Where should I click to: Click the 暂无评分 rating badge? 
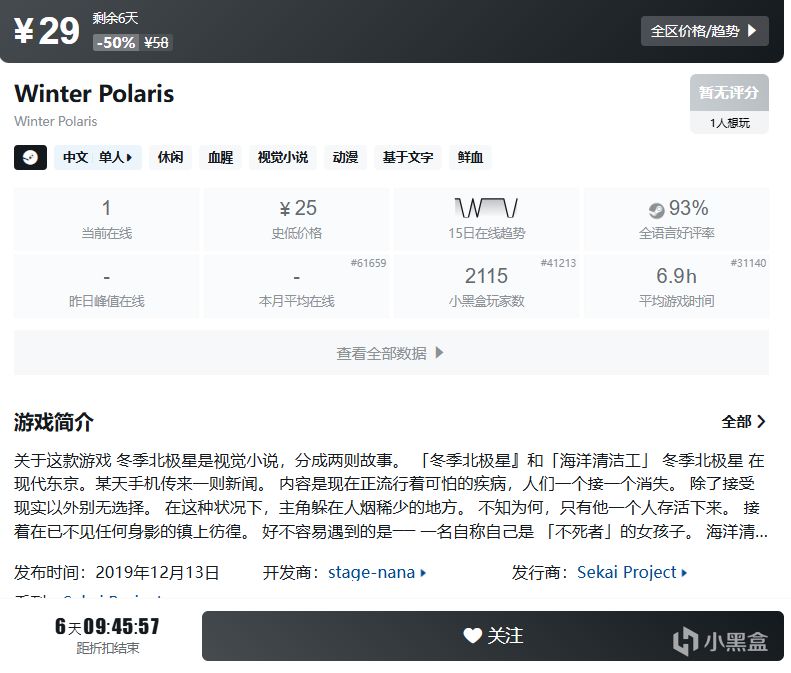click(729, 93)
